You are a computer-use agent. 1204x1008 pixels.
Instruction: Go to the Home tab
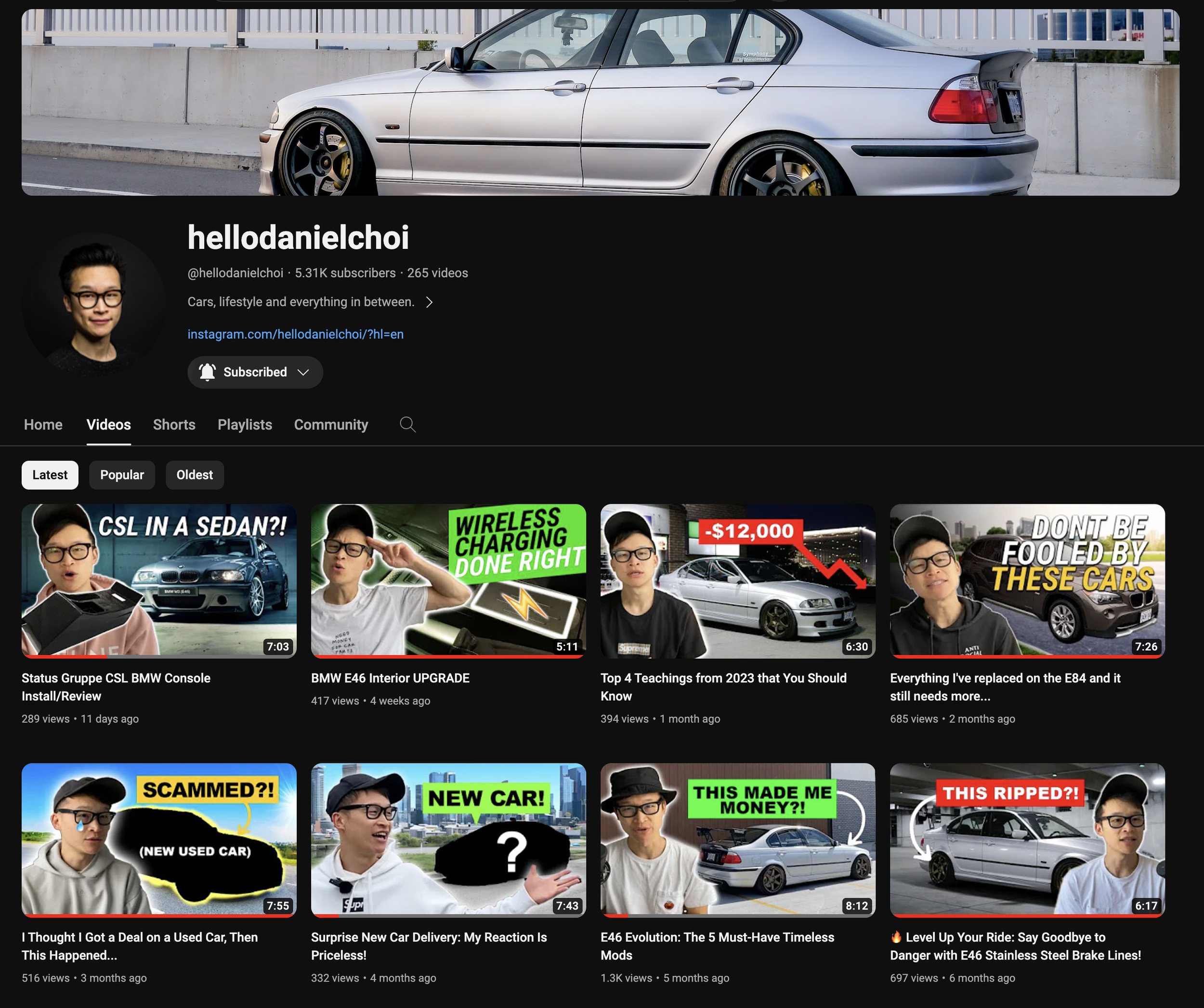pyautogui.click(x=43, y=425)
